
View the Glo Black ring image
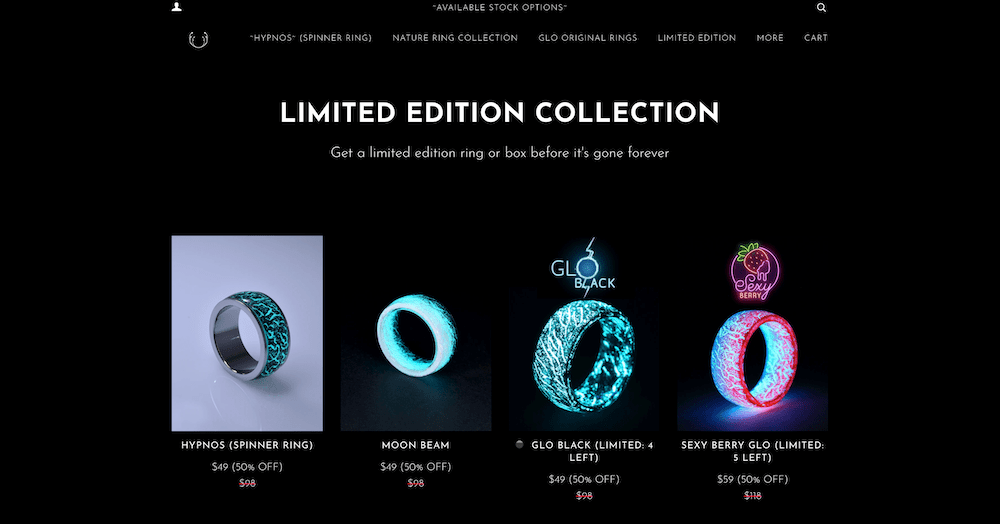coord(584,357)
